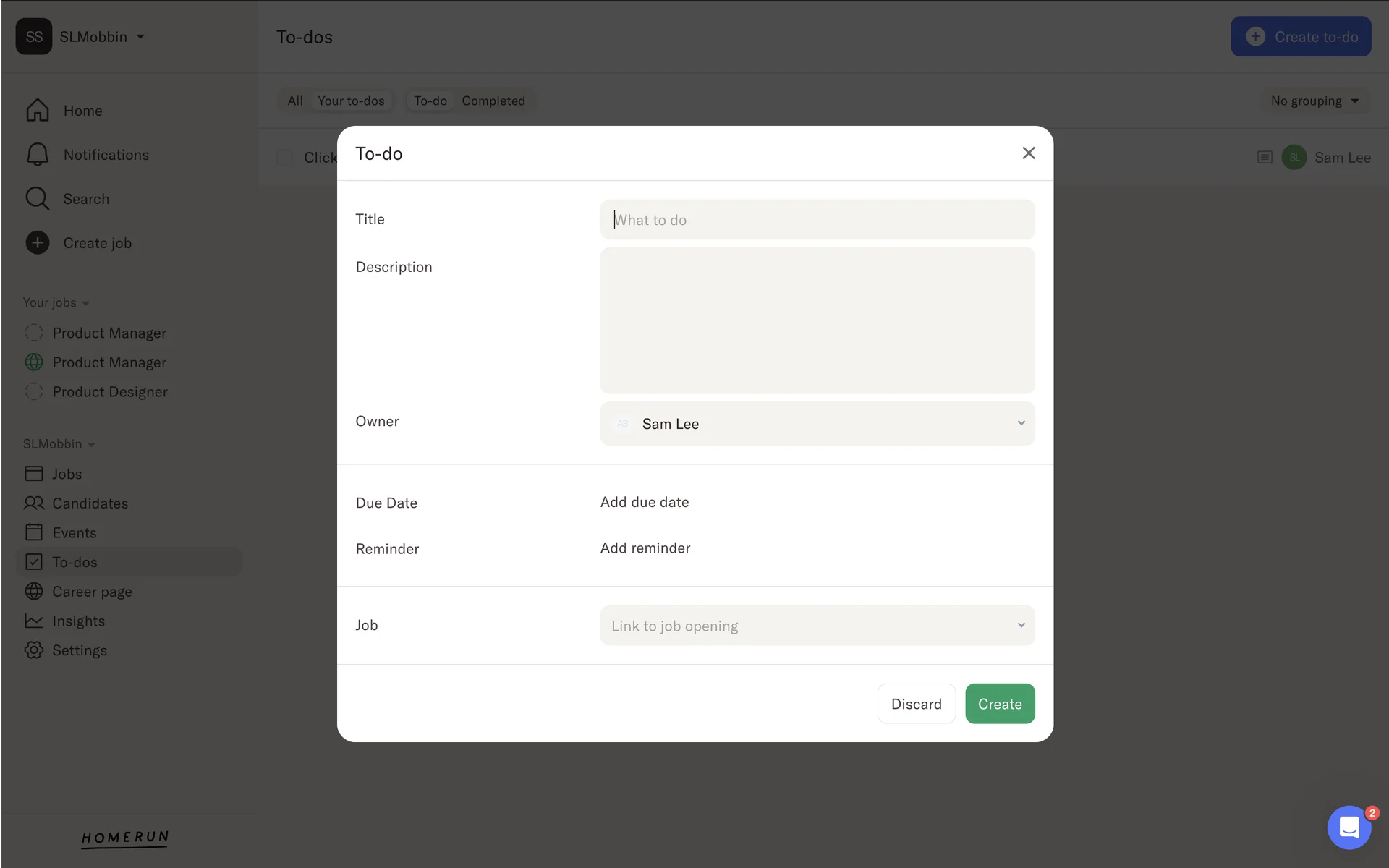
Task: Open the Link to job opening dropdown
Action: pos(817,626)
